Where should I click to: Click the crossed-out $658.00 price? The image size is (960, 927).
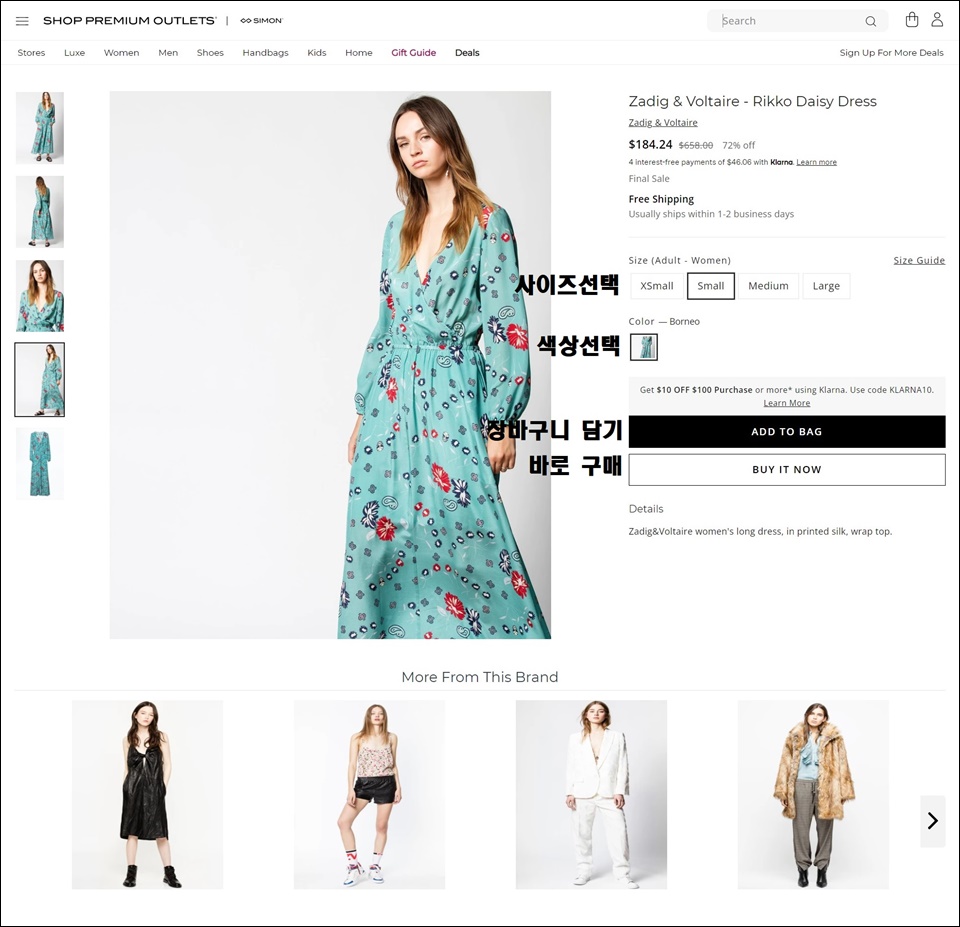pos(696,145)
